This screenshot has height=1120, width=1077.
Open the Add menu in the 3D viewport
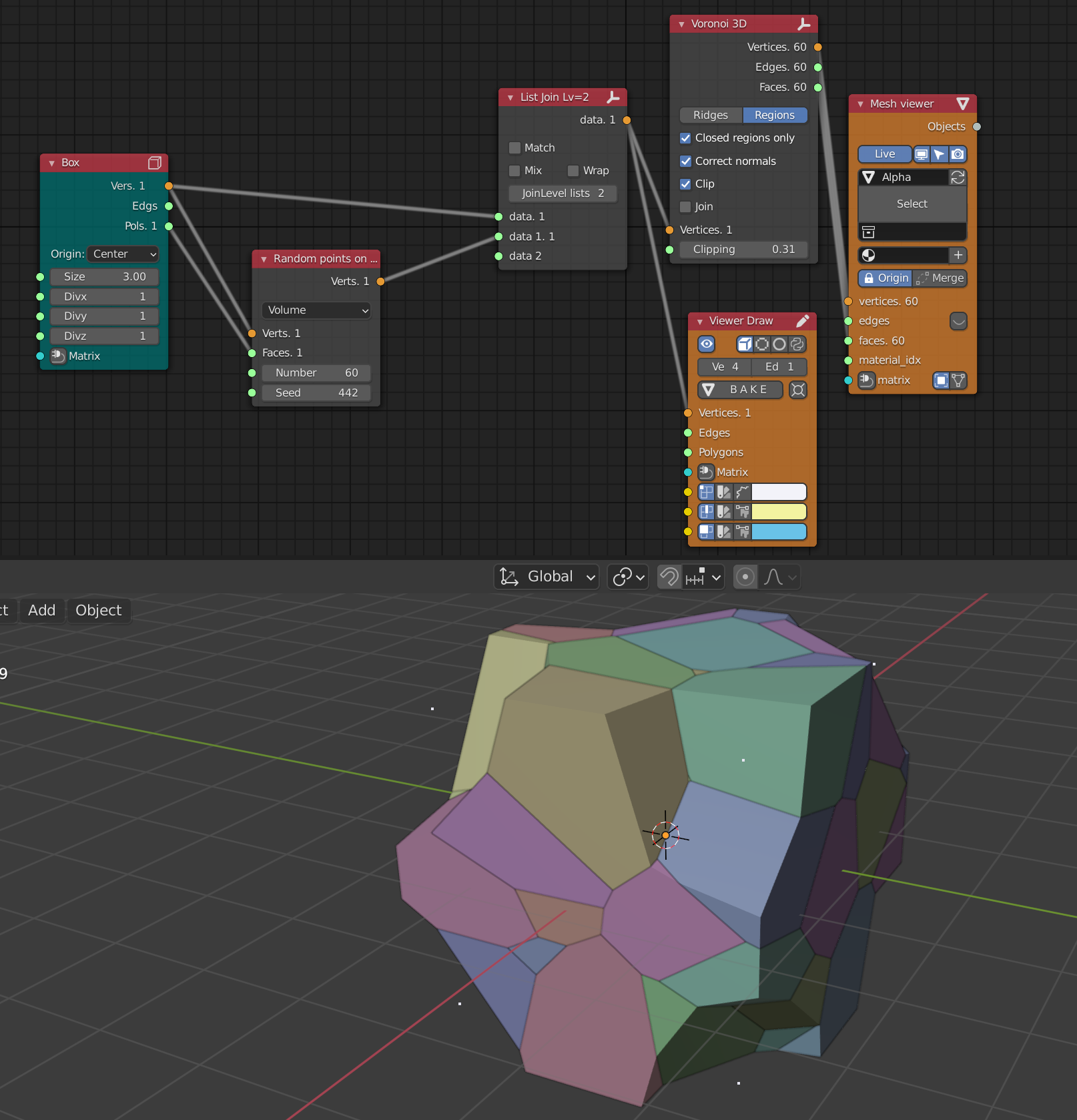(41, 610)
